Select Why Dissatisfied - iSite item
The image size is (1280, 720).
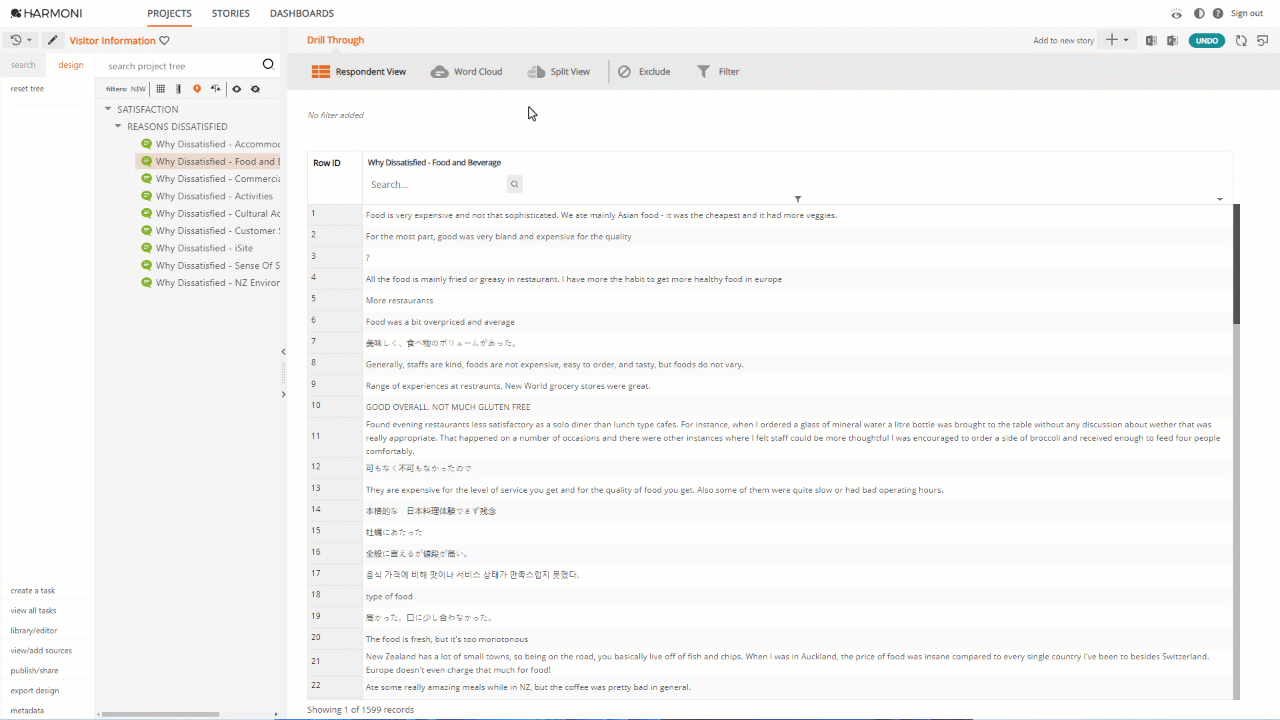197,248
